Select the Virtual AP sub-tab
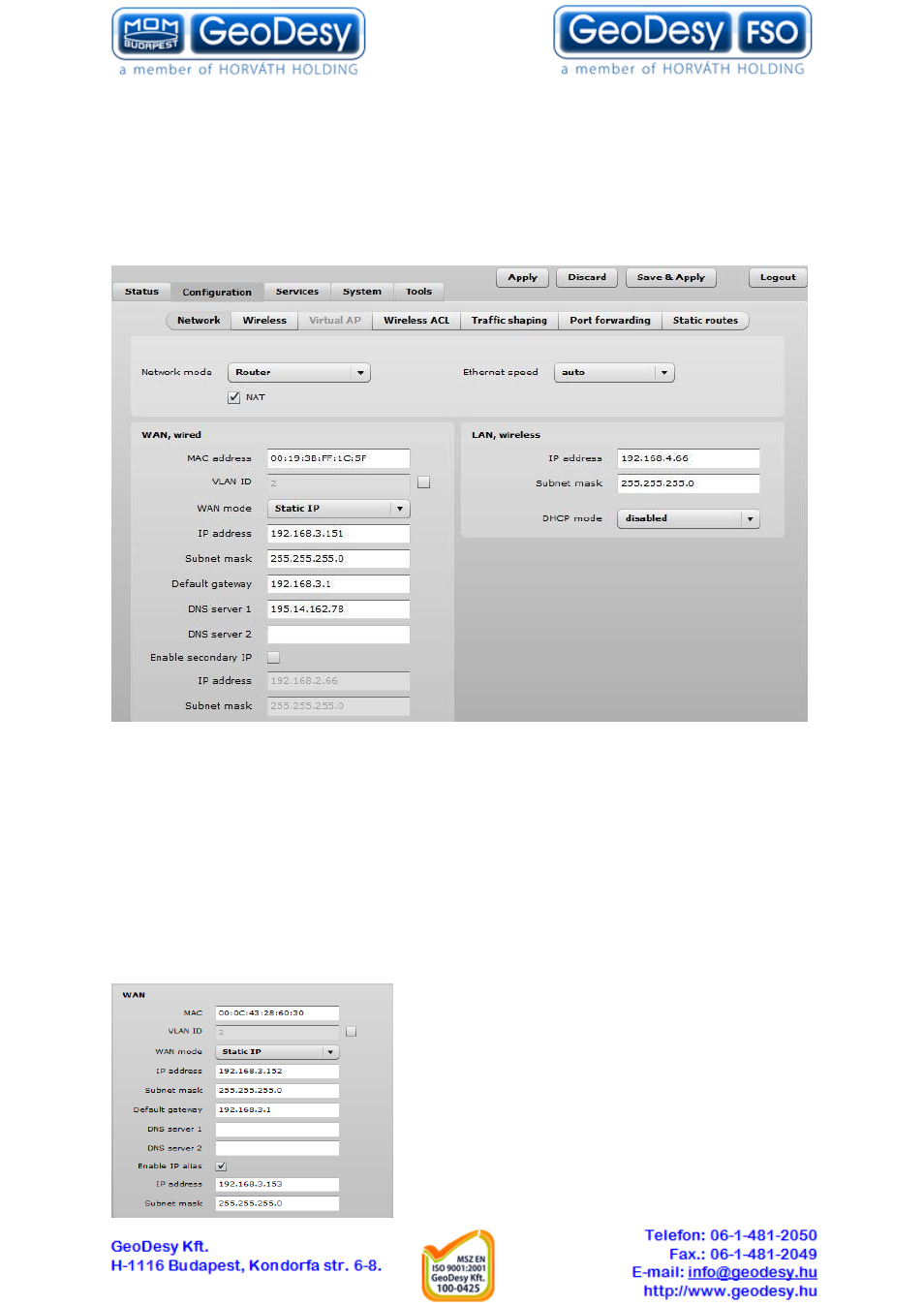The height and width of the screenshot is (1306, 924). click(x=335, y=321)
